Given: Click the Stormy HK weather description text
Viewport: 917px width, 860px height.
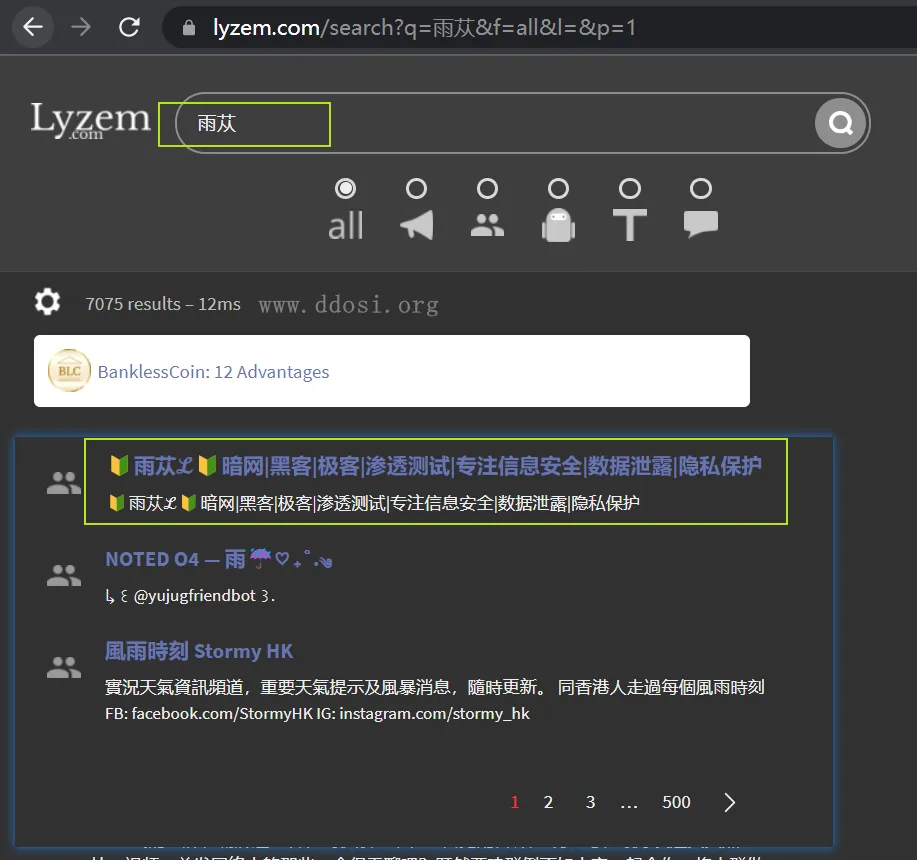Looking at the screenshot, I should [x=435, y=700].
